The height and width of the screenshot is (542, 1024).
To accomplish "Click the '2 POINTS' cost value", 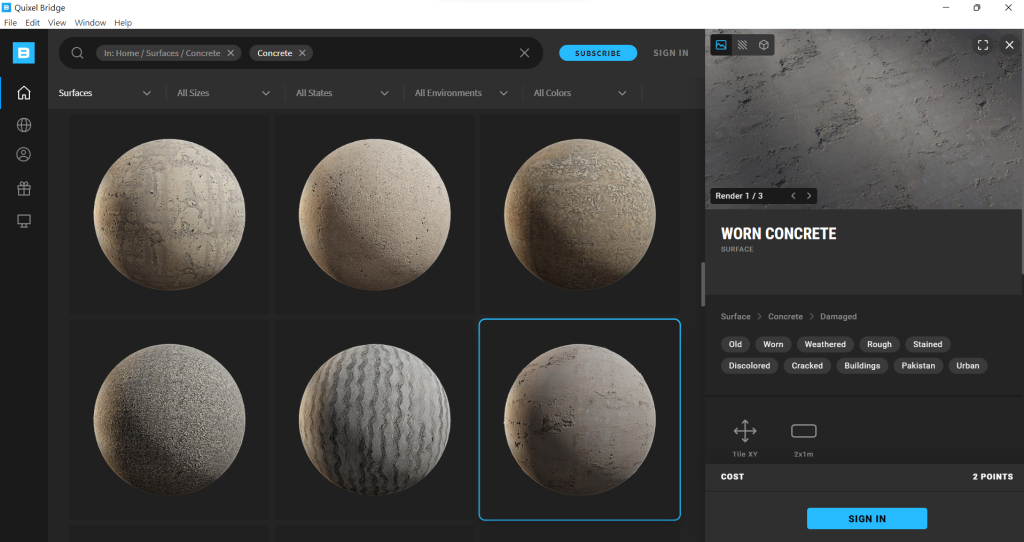I will tap(993, 477).
